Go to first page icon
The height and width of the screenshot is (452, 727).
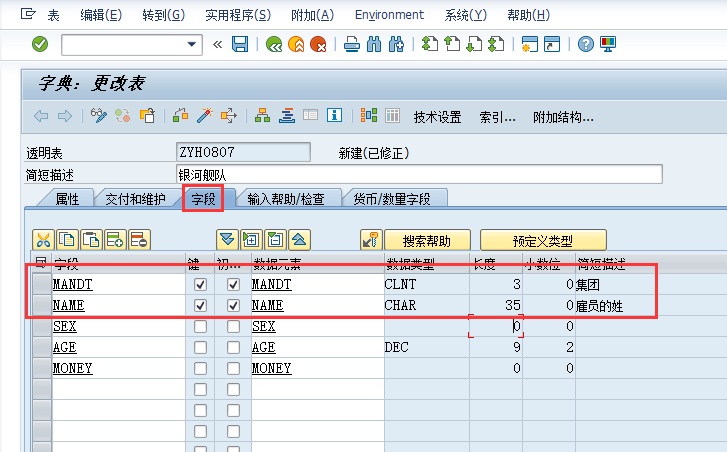430,45
